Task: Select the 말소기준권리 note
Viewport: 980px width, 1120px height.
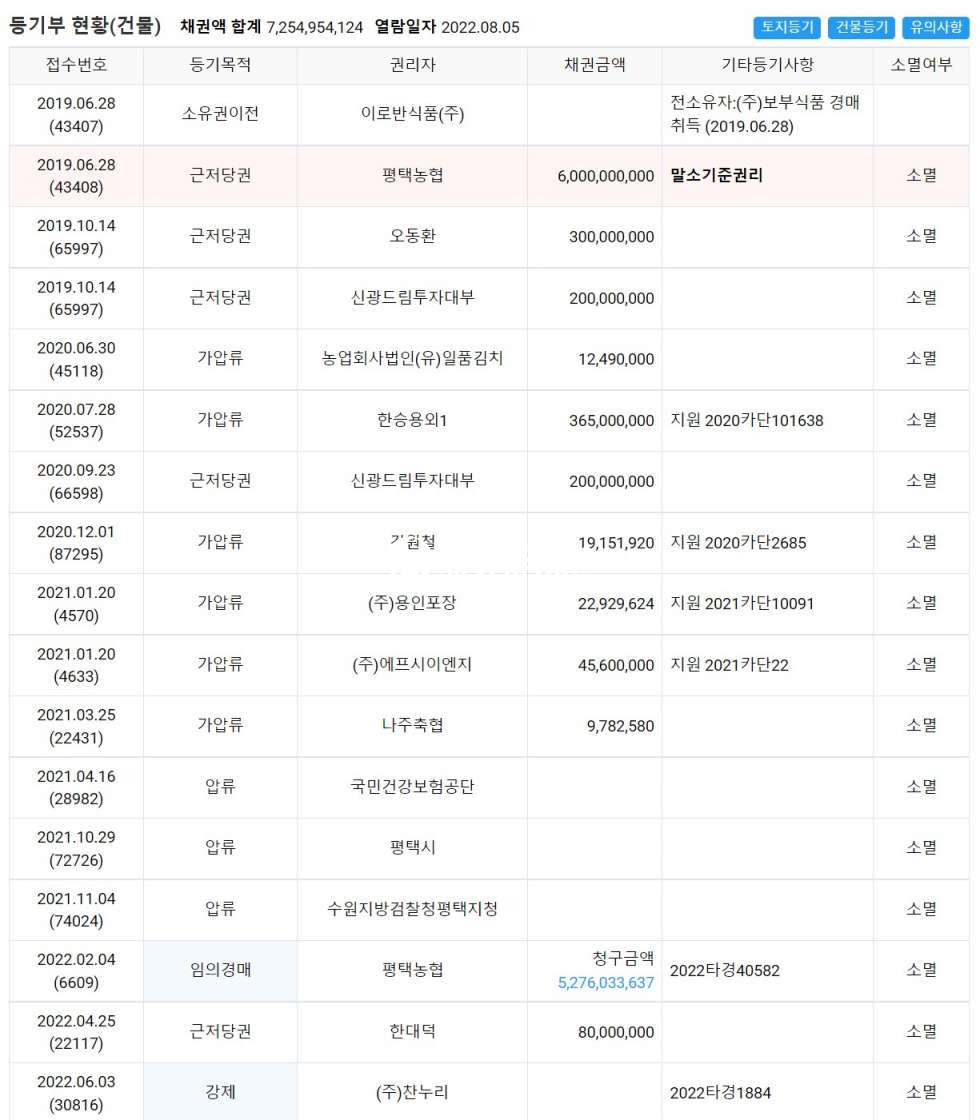Action: [x=716, y=176]
